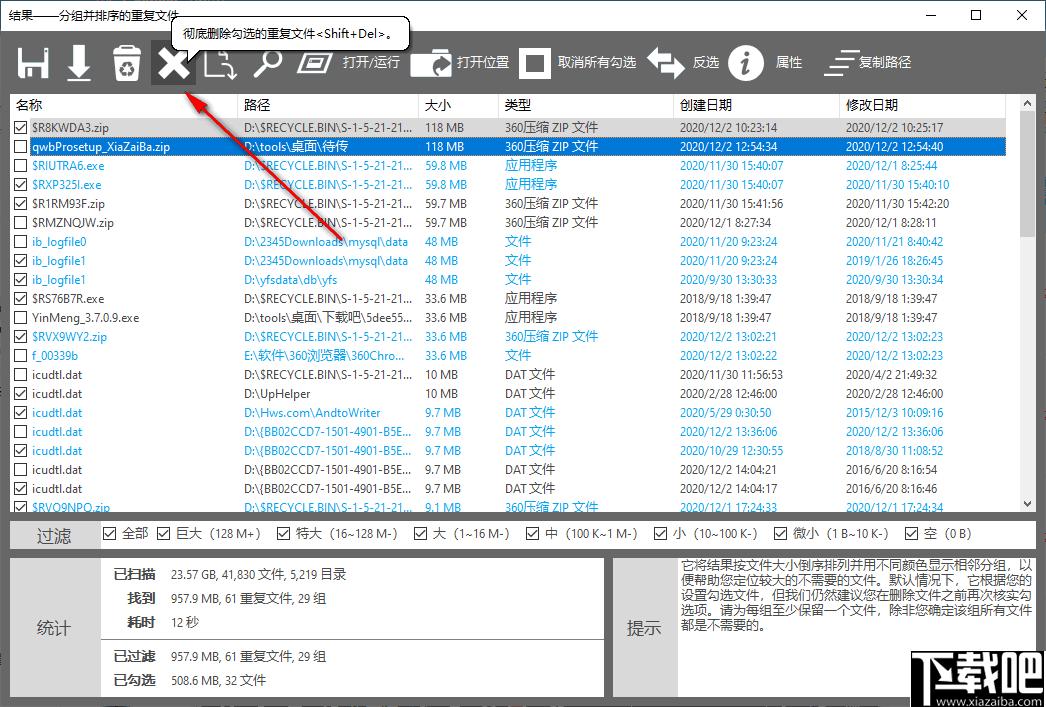Screen dimensions: 1046x707
Task: Click the magnifier search icon
Action: click(x=268, y=63)
